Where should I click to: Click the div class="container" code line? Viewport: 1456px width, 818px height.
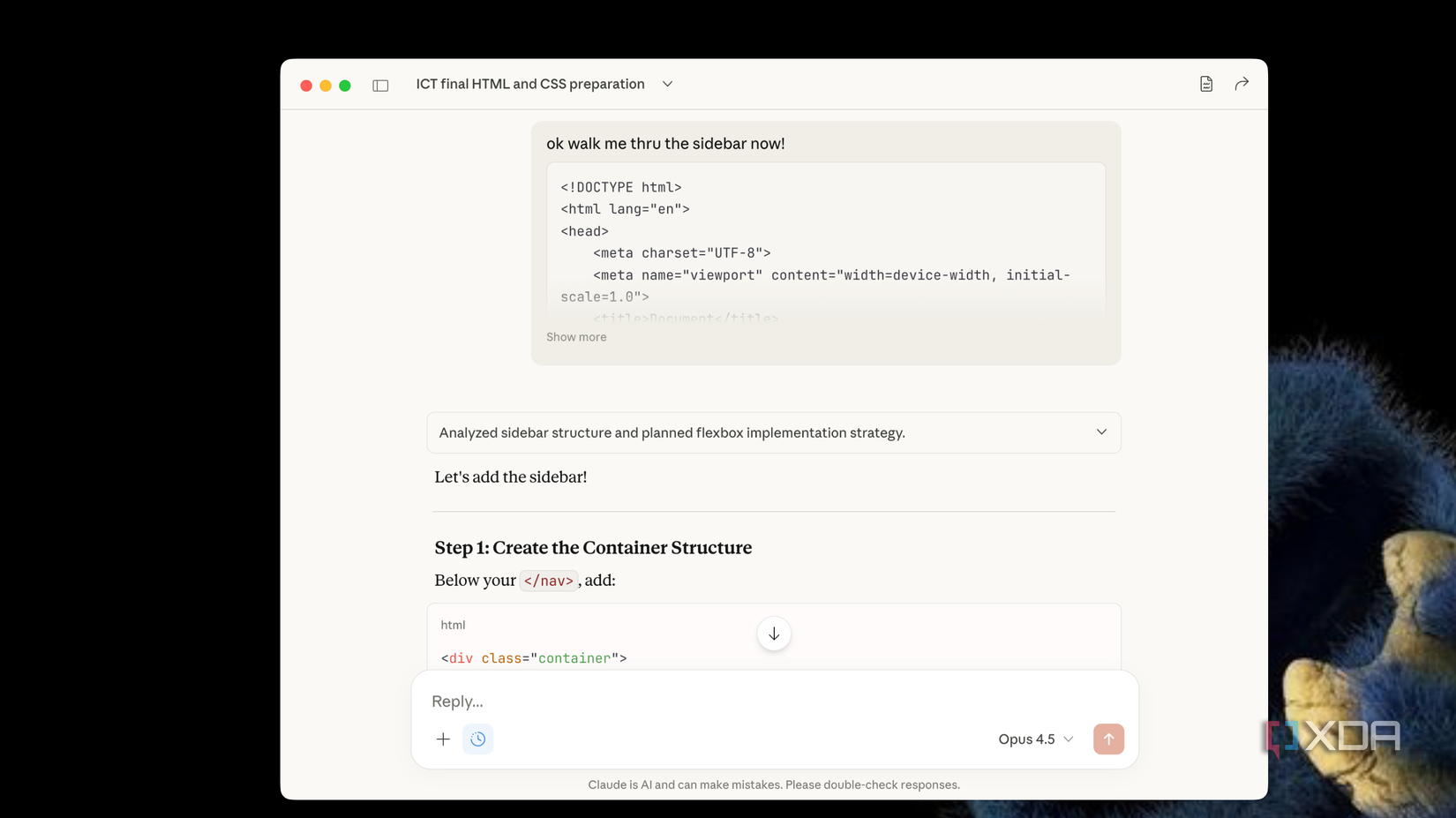534,658
